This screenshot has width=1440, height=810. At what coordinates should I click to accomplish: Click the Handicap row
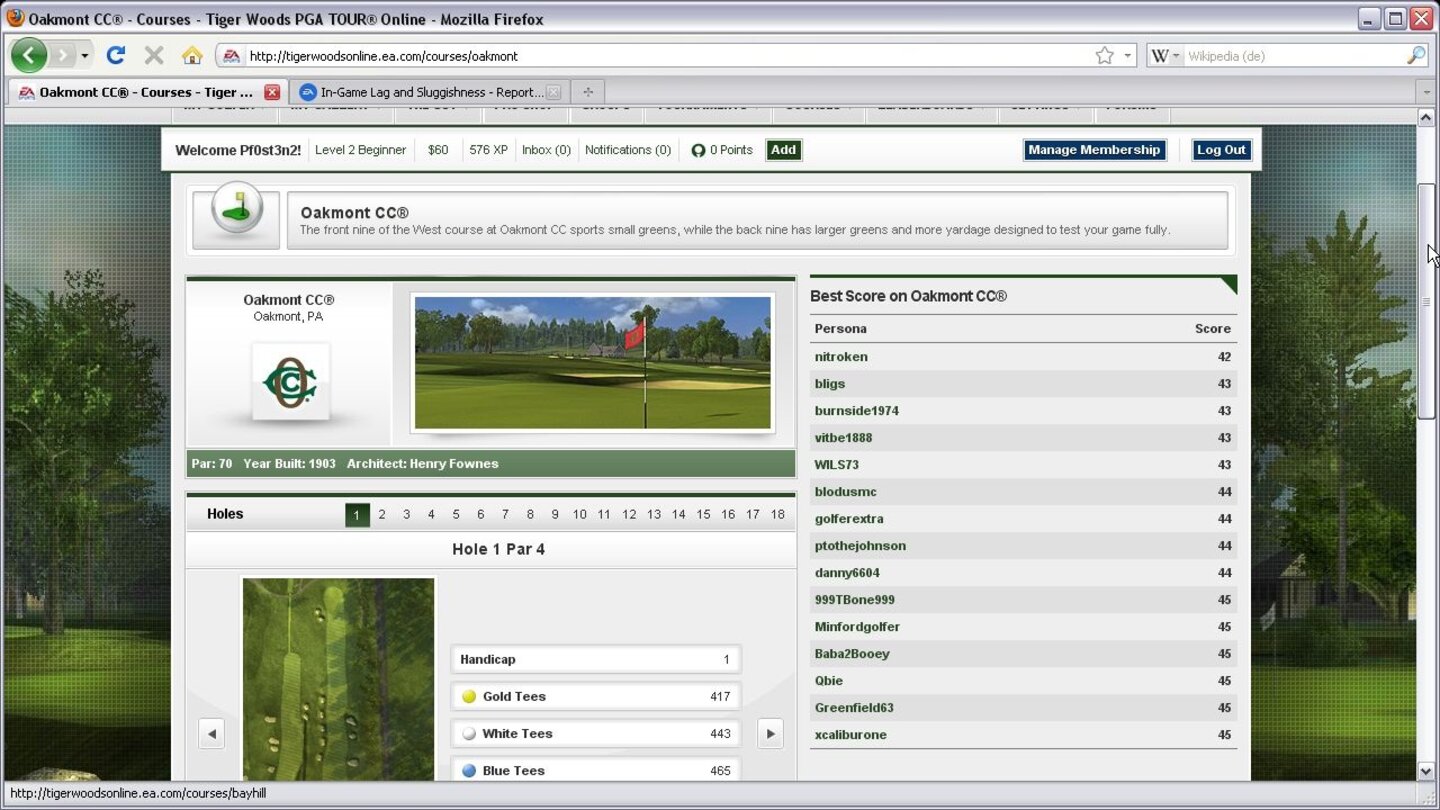596,659
